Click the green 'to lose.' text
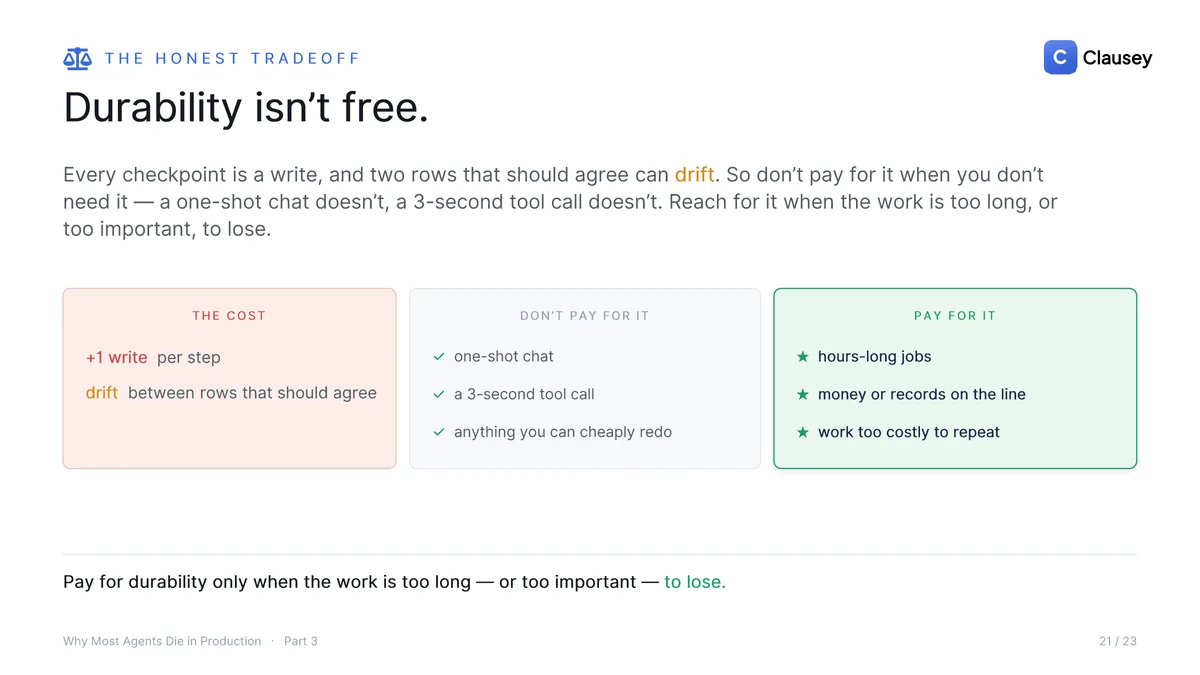1200x675 pixels. pos(695,581)
